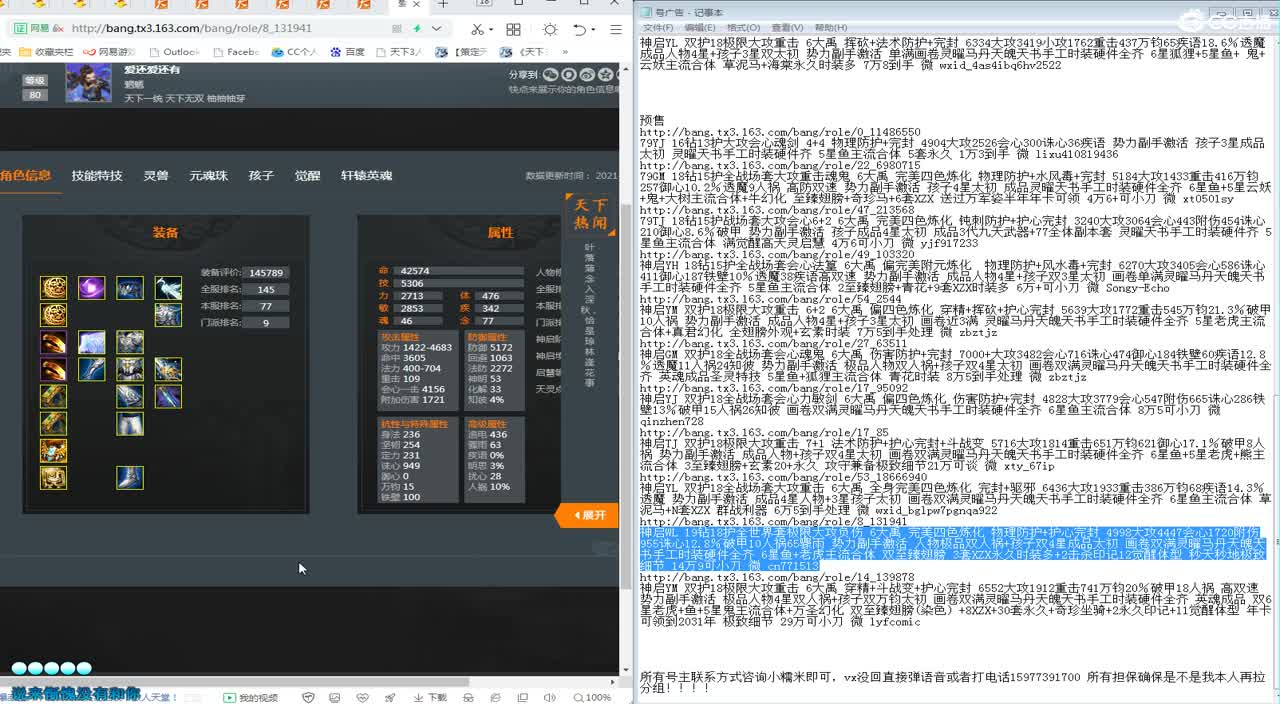Click the grid layout icon in browser toolbar
The width and height of the screenshot is (1280, 704).
click(512, 30)
